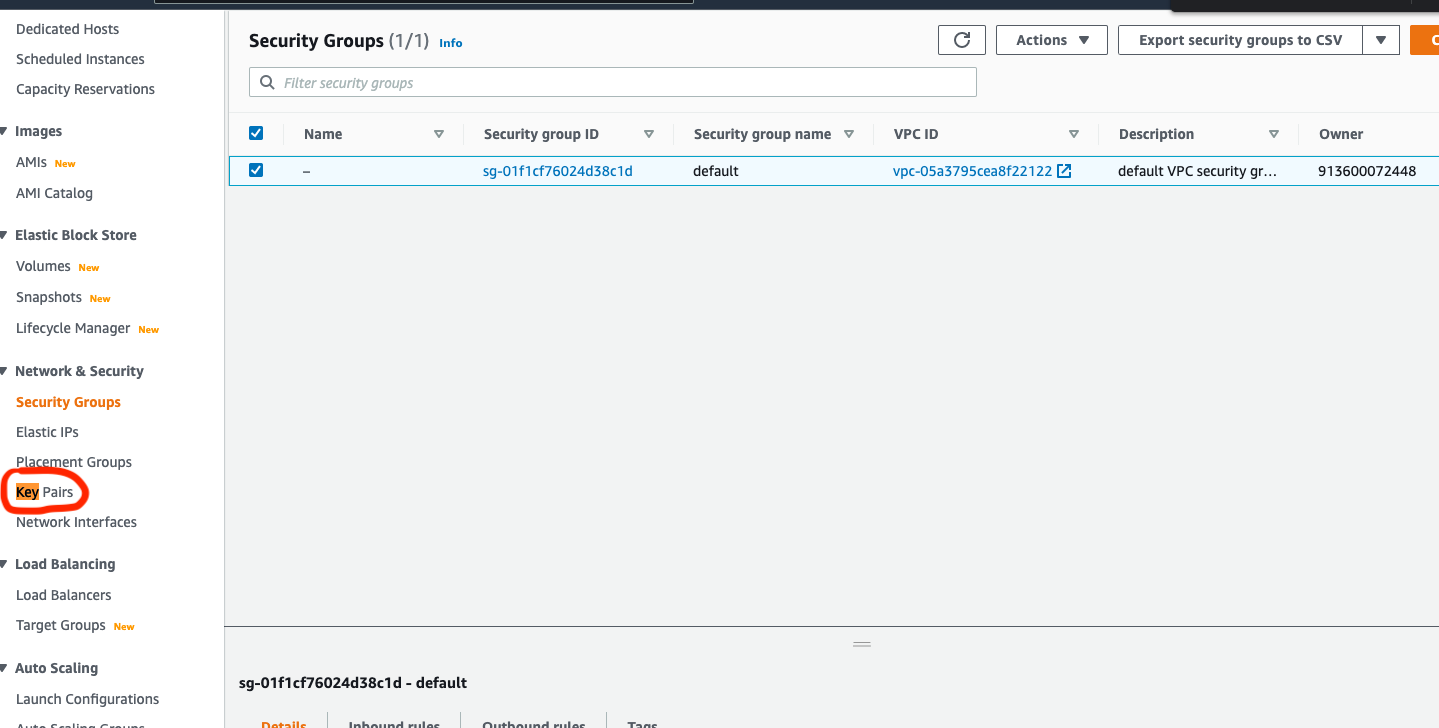The image size is (1439, 728).
Task: Click the filter security groups input field
Action: [612, 81]
